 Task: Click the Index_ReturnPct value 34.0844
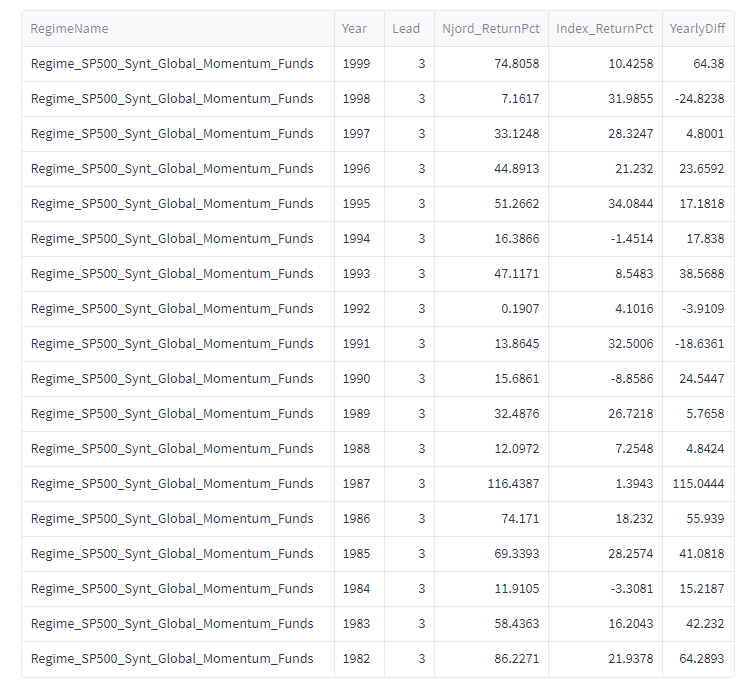[628, 204]
